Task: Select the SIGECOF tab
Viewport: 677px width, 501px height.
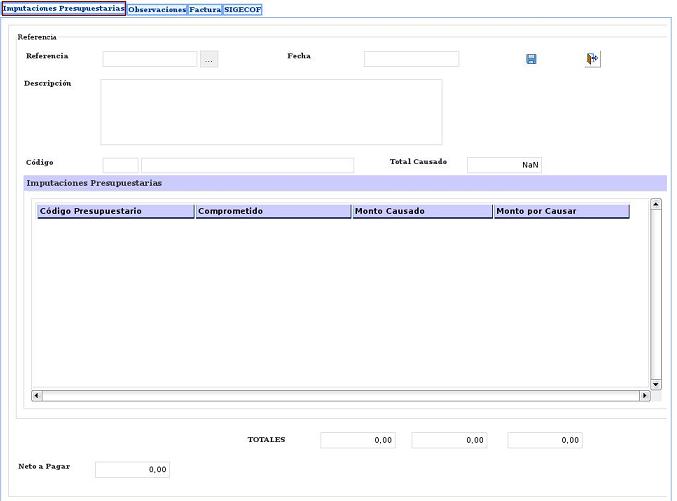Action: 242,9
